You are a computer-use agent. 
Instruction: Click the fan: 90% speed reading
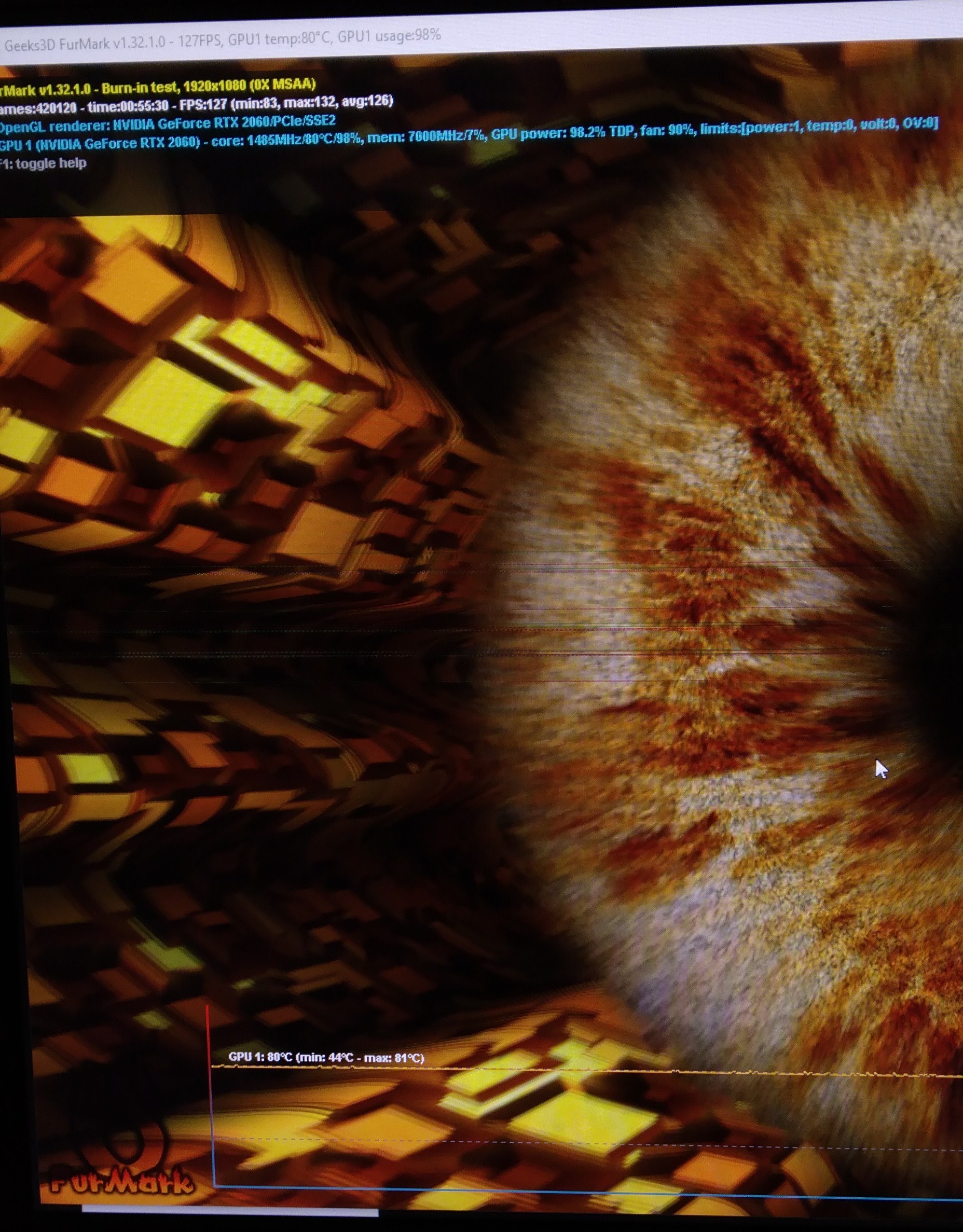coord(667,130)
